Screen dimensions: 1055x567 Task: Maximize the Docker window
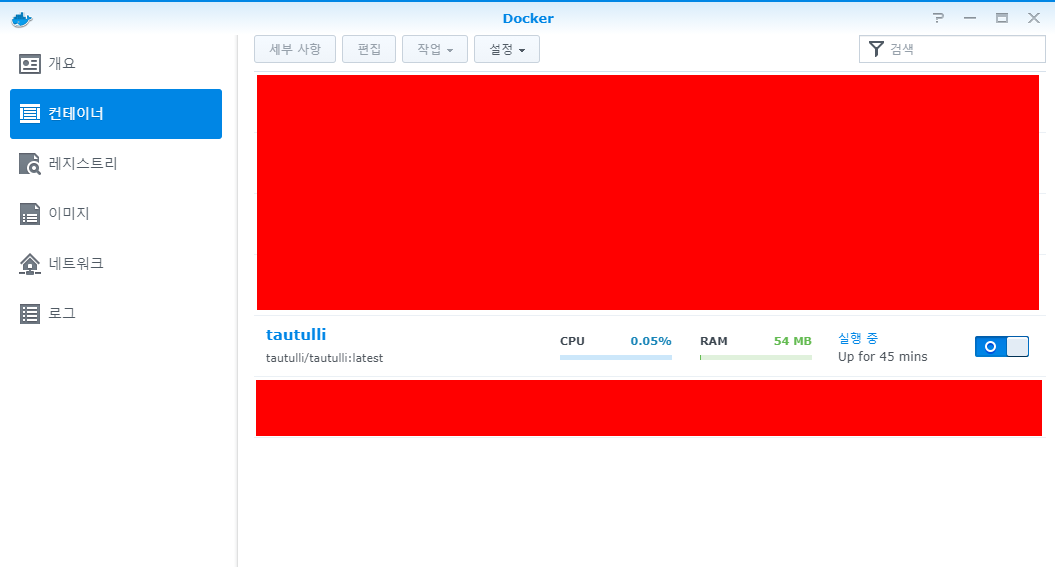click(1002, 18)
